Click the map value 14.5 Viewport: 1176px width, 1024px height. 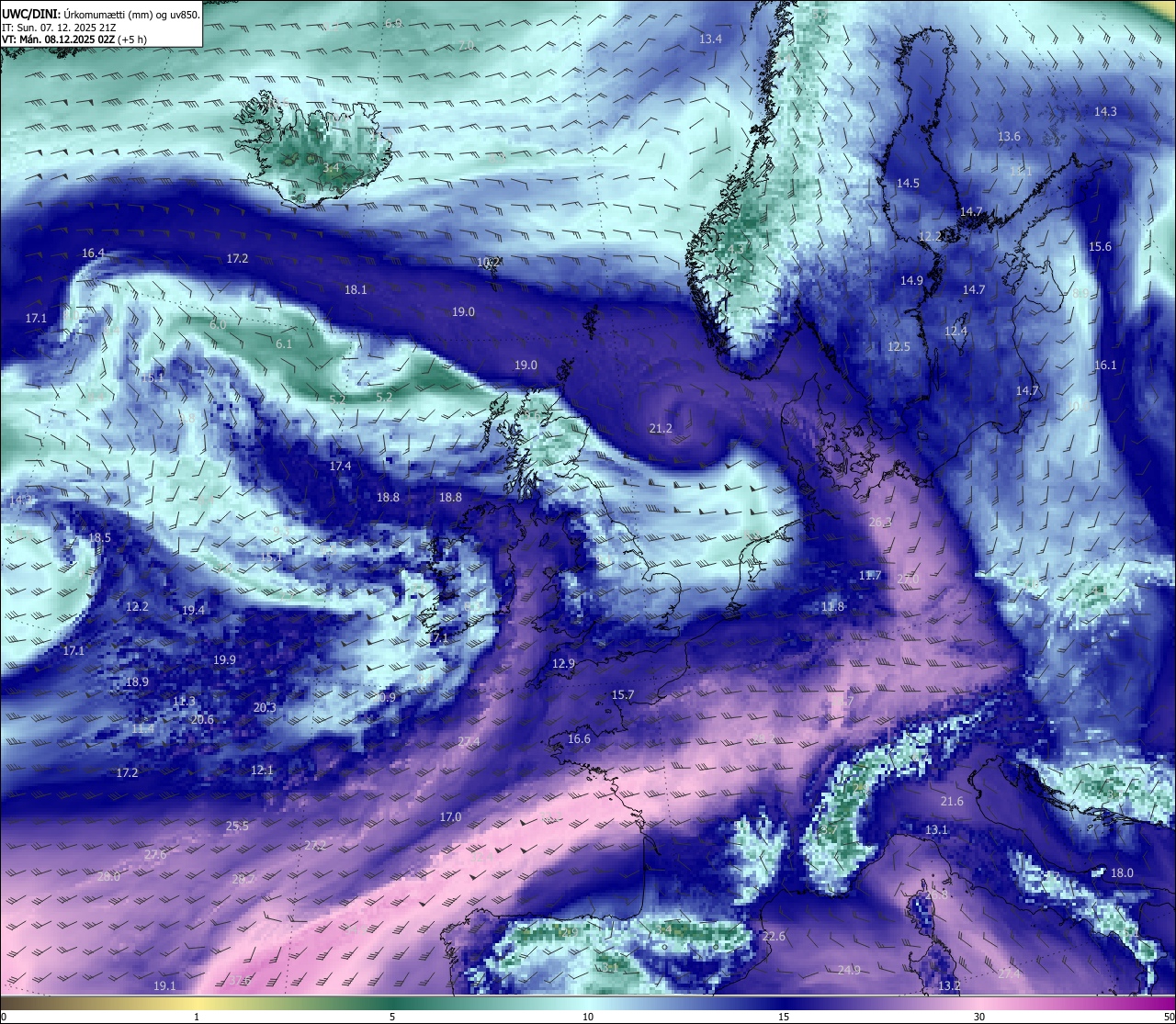click(908, 184)
